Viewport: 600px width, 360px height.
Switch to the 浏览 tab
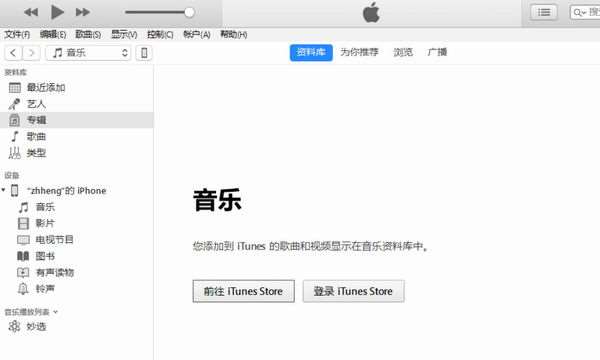click(x=403, y=52)
